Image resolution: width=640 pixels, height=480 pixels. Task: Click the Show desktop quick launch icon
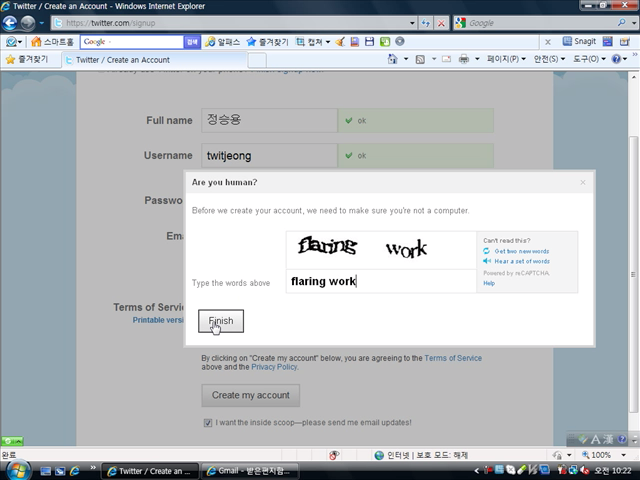pyautogui.click(x=45, y=471)
